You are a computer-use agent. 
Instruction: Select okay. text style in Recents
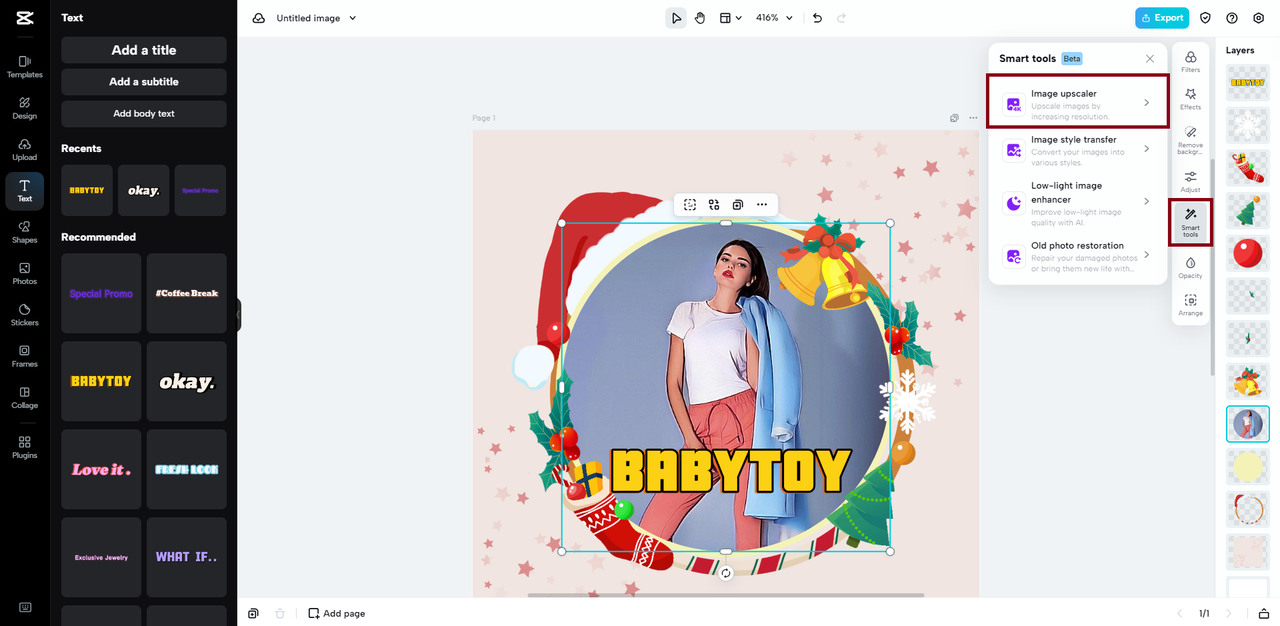(x=143, y=190)
